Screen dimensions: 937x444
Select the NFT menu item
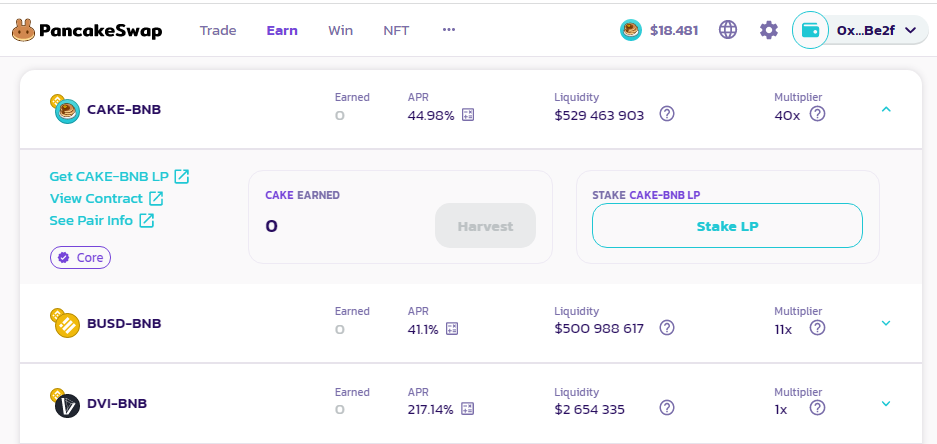click(396, 30)
